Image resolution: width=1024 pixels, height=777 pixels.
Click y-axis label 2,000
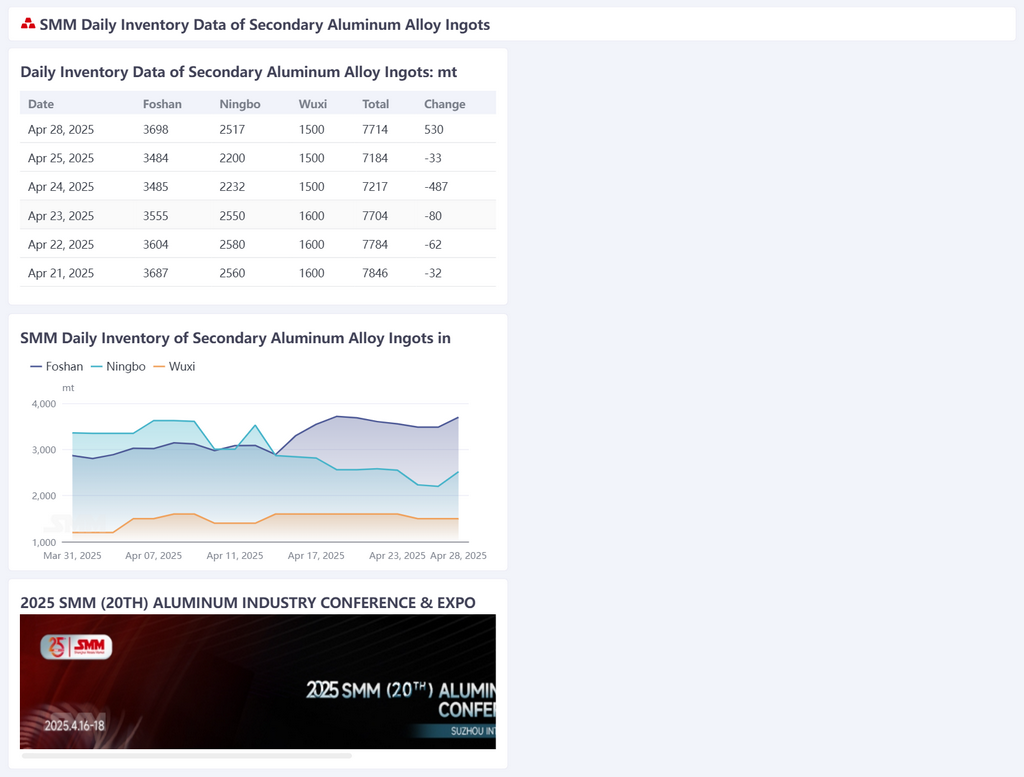[x=44, y=496]
